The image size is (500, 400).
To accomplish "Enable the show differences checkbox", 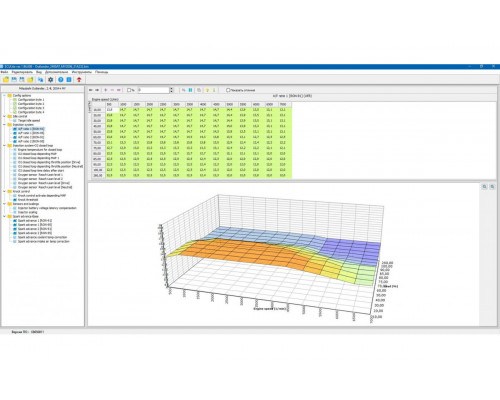I will click(x=228, y=90).
